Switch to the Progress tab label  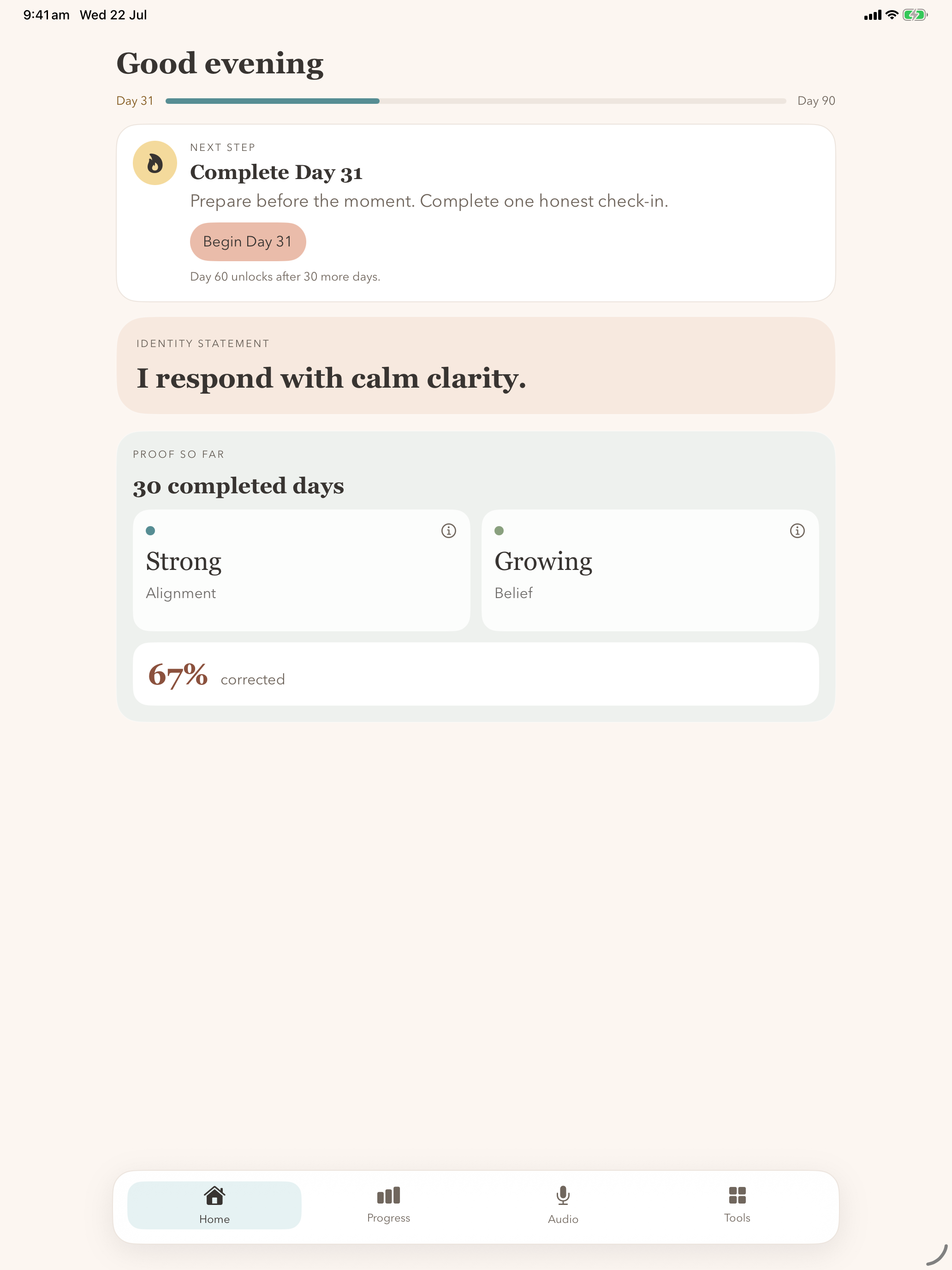pos(388,1218)
